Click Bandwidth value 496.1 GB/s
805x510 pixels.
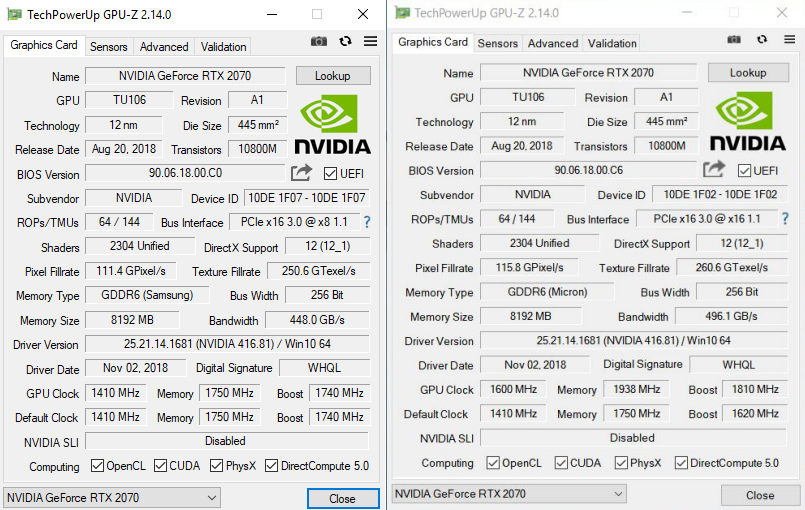731,316
